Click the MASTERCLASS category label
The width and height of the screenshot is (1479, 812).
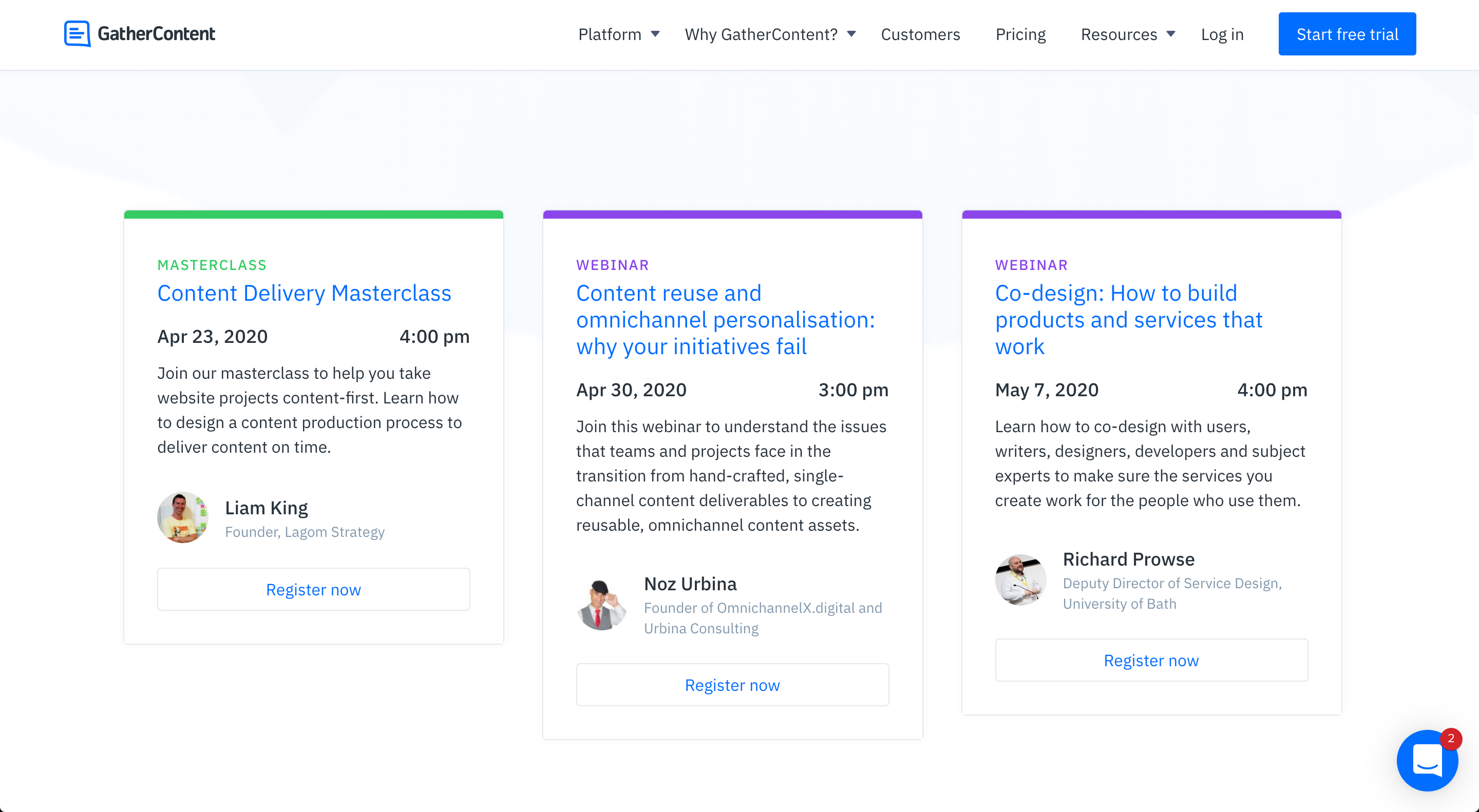[x=212, y=265]
